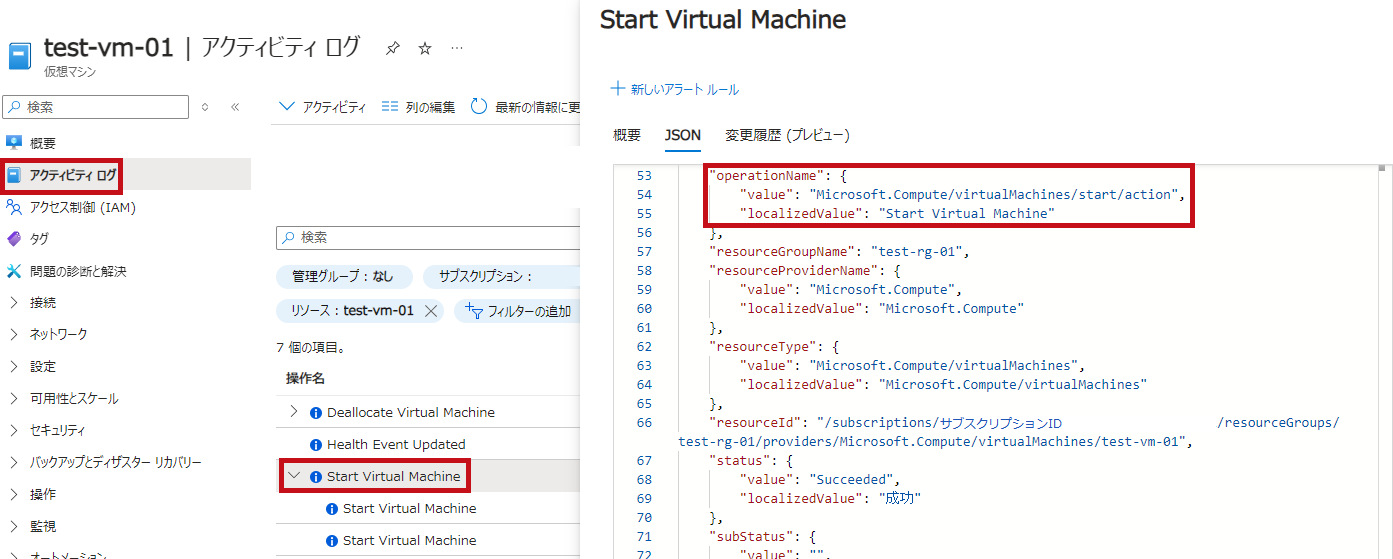Viewport: 1393px width, 559px height.
Task: Click the virtual machine resource icon
Action: pos(20,55)
